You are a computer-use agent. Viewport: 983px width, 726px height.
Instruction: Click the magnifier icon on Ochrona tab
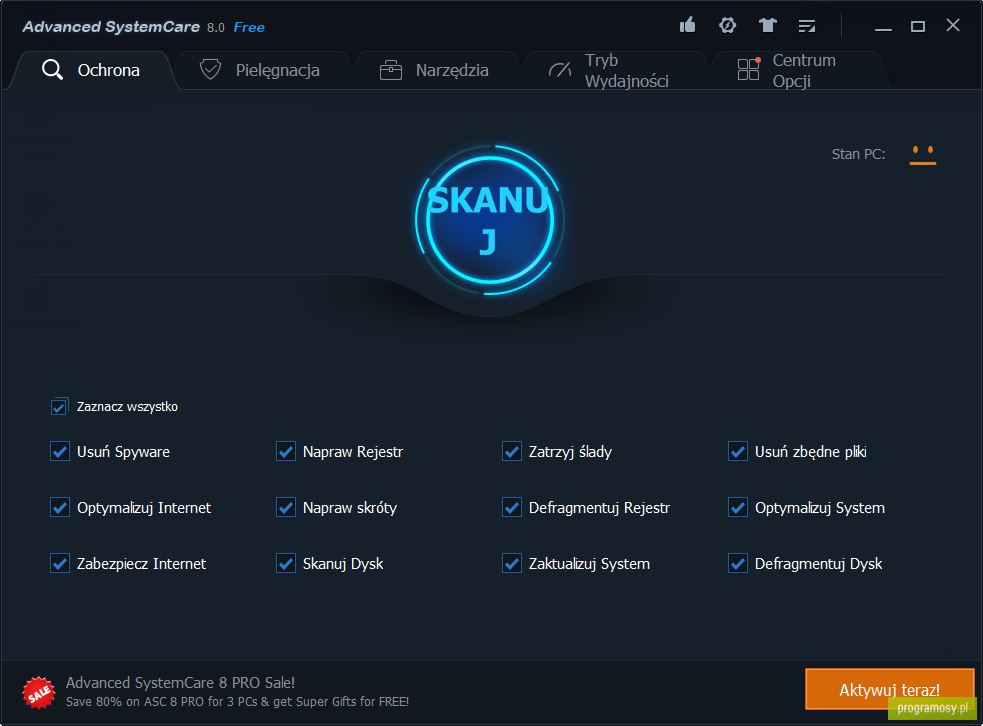52,70
